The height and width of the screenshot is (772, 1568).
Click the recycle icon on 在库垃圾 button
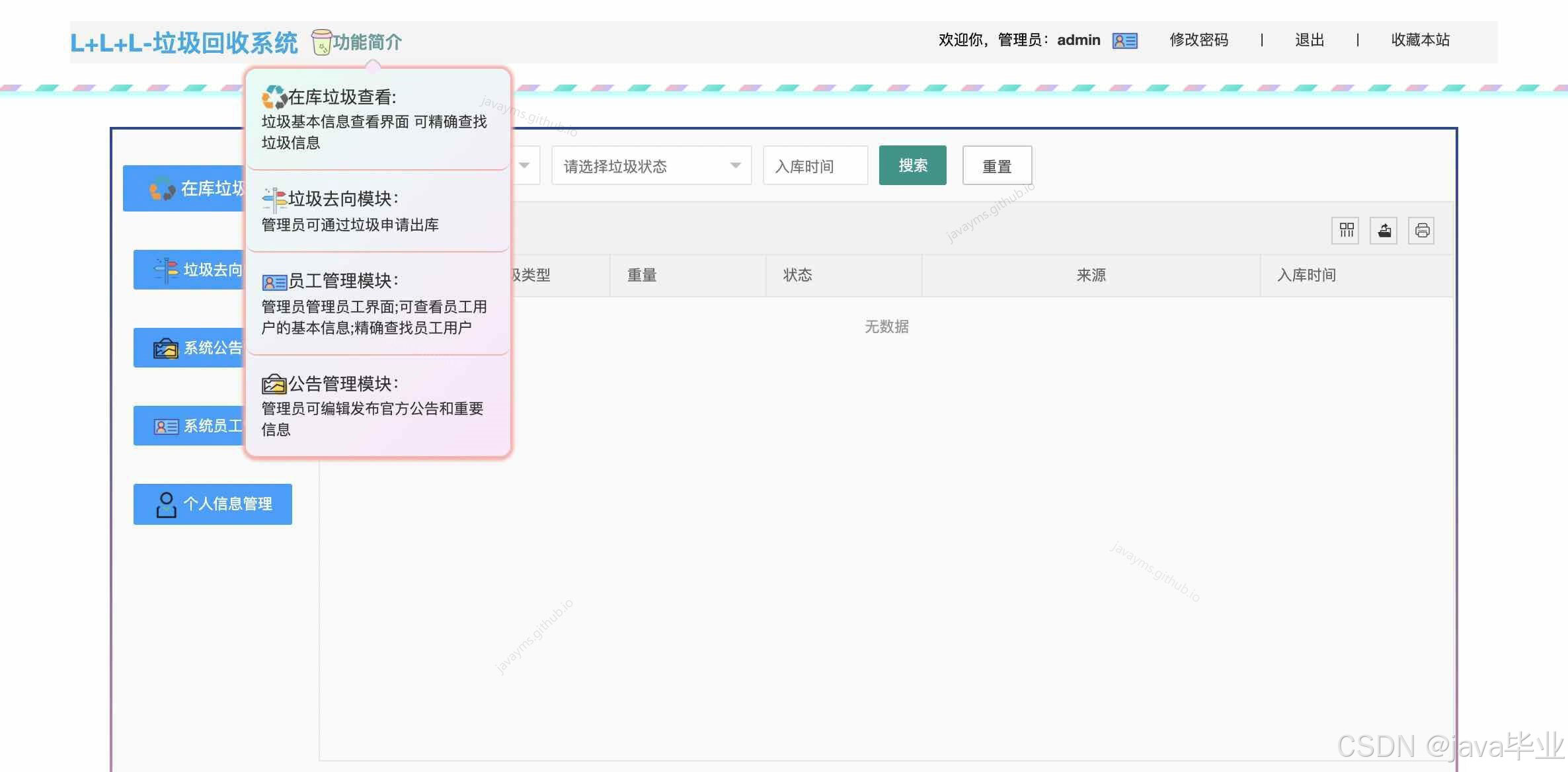pos(163,189)
